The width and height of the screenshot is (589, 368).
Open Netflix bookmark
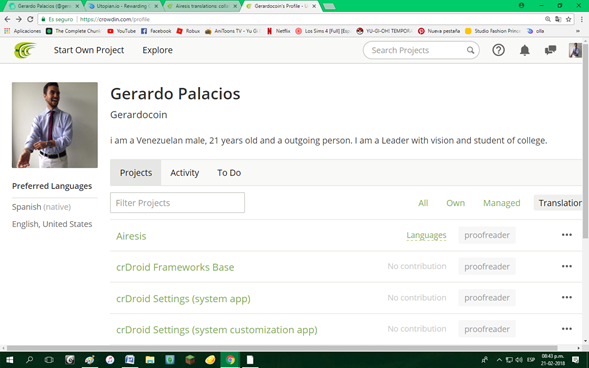278,31
